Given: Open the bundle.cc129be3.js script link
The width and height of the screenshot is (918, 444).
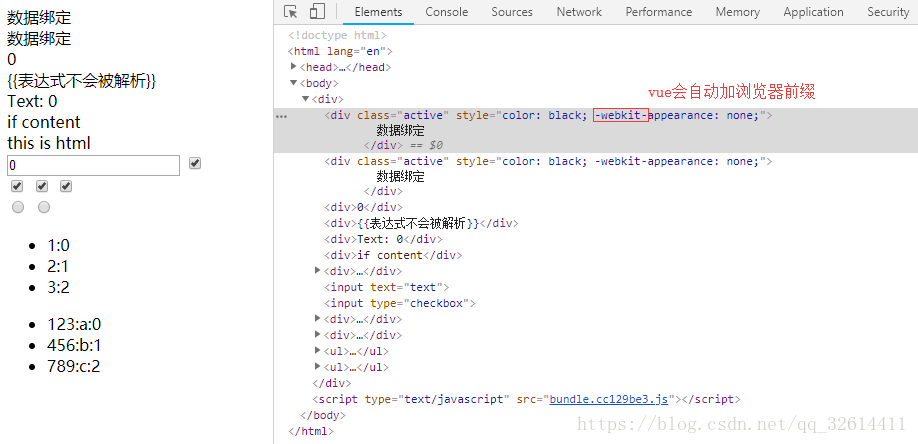Looking at the screenshot, I should coord(608,399).
